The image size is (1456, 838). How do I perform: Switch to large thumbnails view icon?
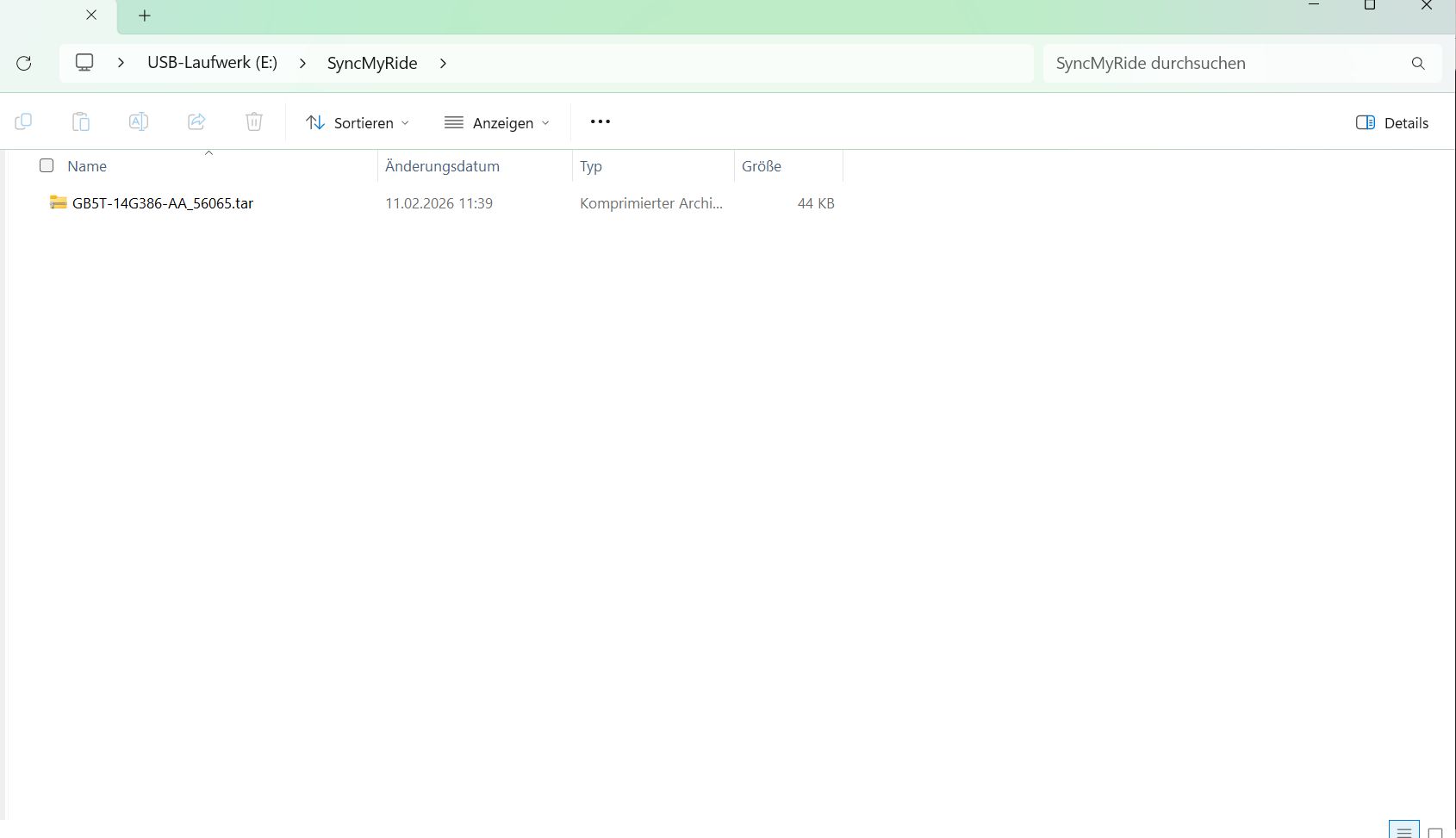tap(1435, 832)
